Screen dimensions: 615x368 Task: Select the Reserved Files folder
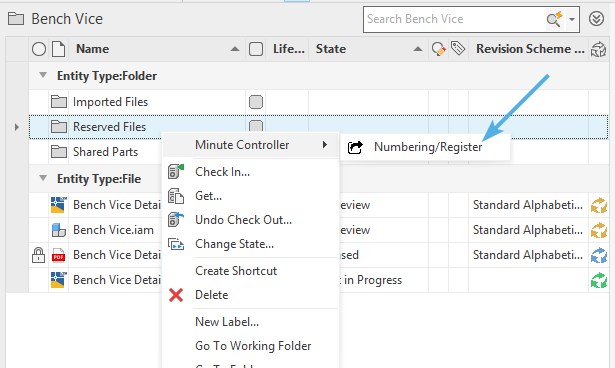[109, 127]
